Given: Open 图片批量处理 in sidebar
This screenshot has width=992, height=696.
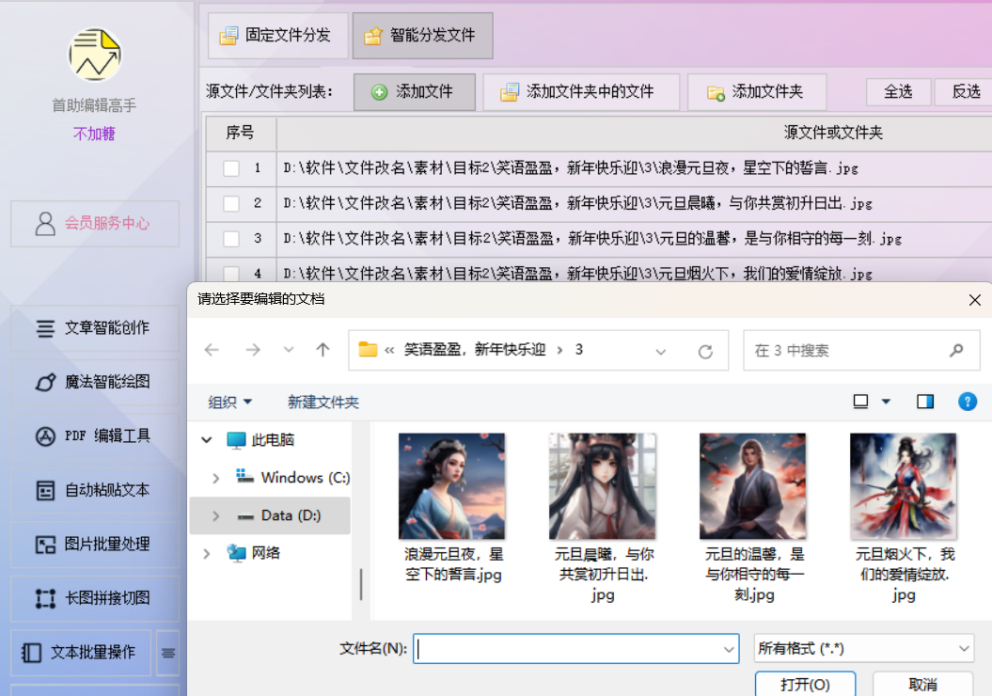Looking at the screenshot, I should [x=95, y=544].
